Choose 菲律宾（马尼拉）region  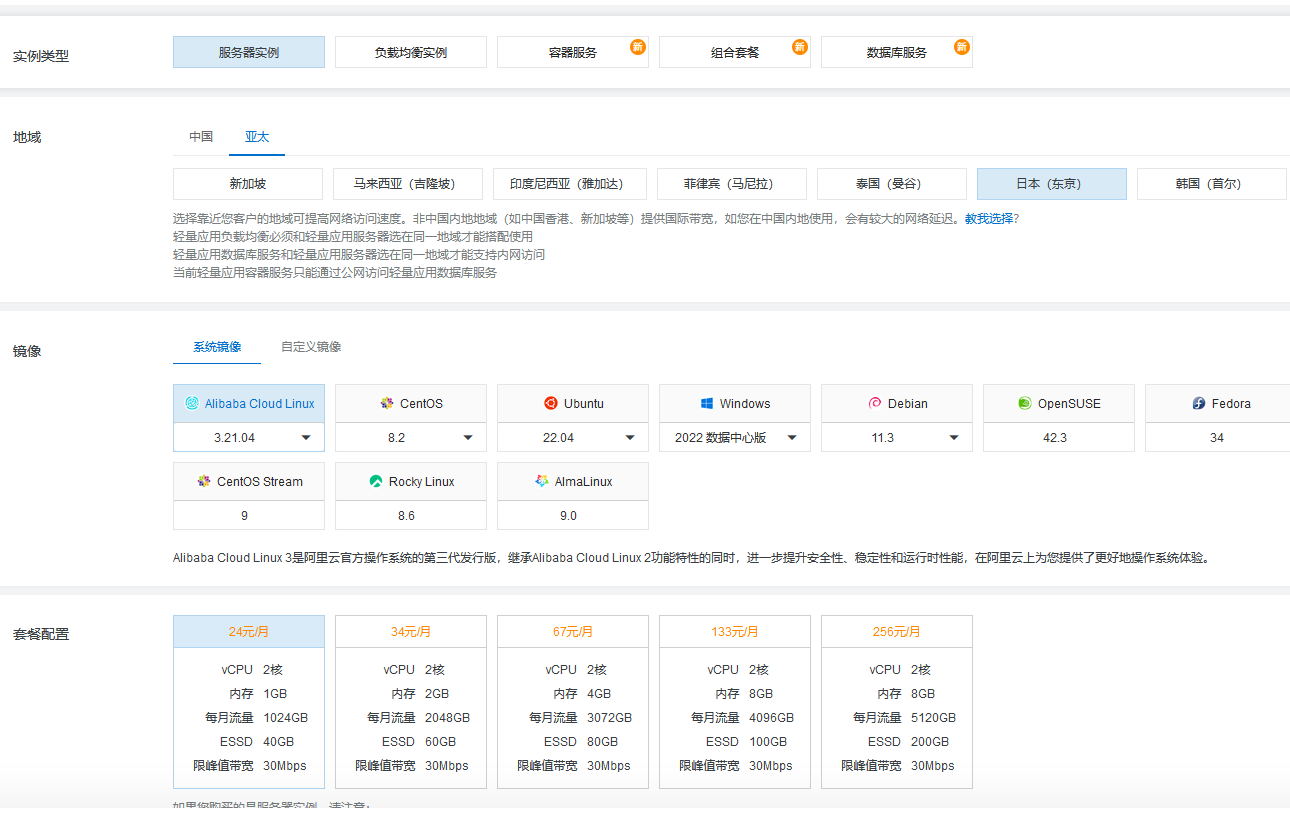tap(731, 184)
